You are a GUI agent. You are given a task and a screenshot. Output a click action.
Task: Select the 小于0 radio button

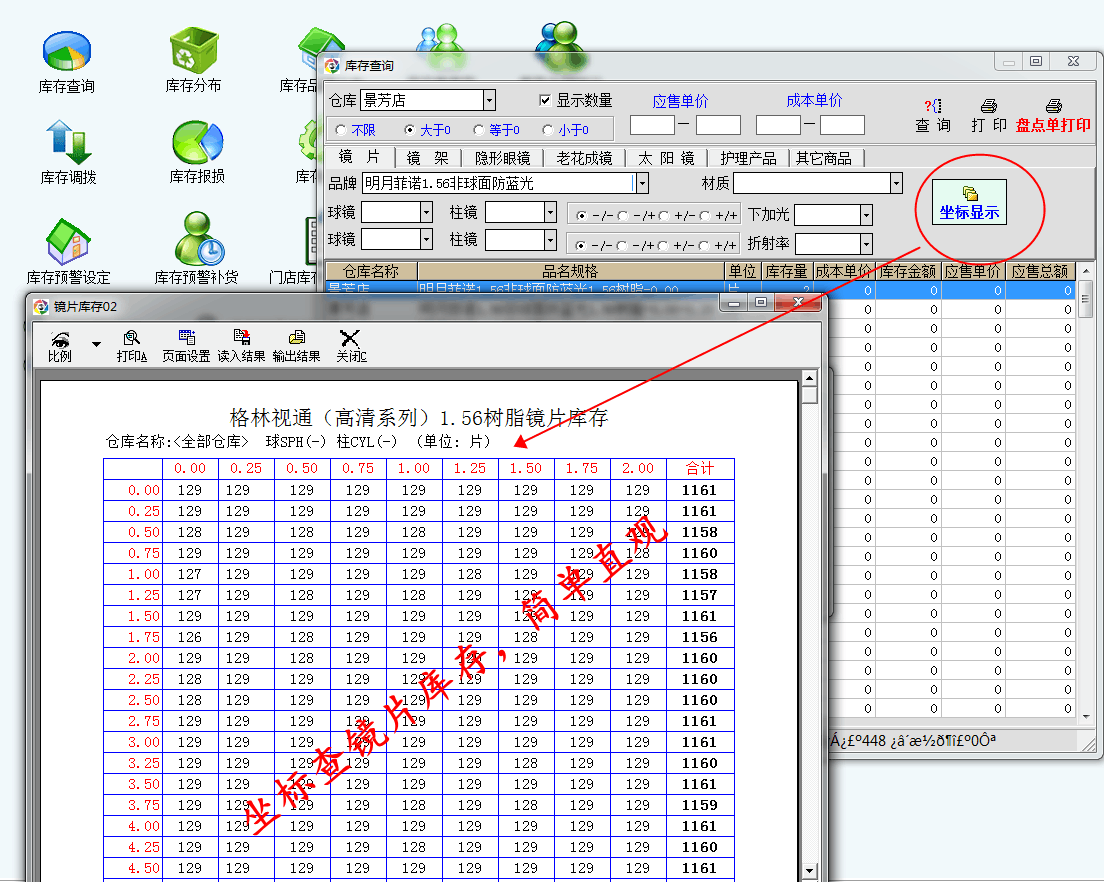[x=547, y=130]
